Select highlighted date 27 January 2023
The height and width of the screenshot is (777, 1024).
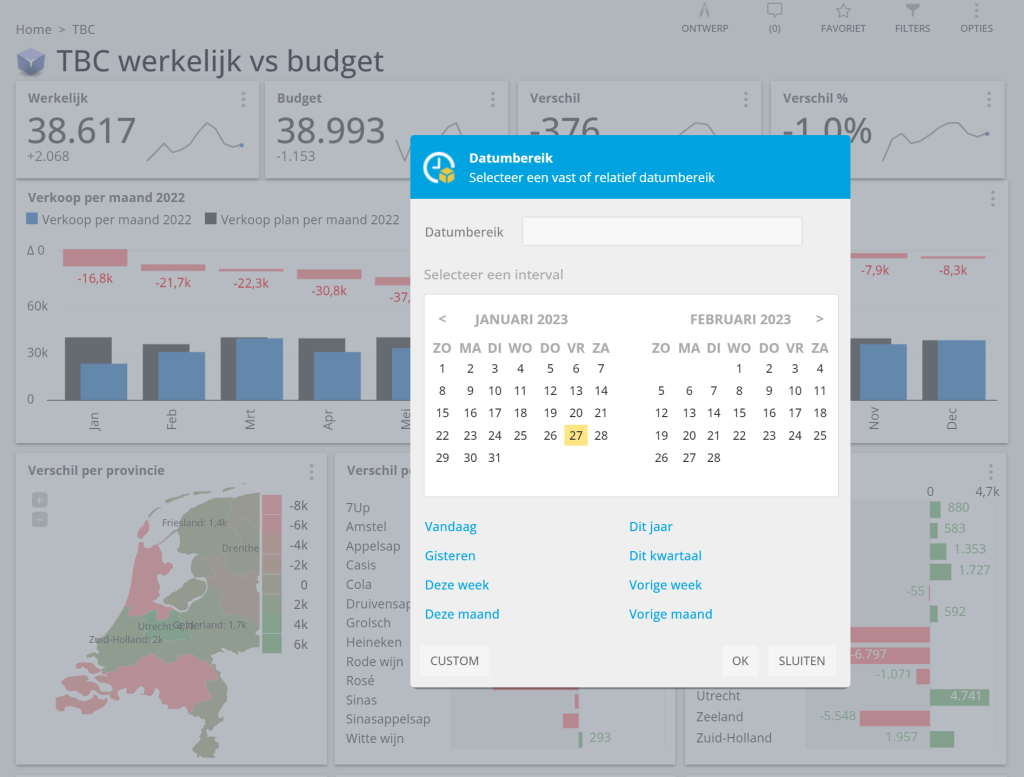tap(575, 435)
